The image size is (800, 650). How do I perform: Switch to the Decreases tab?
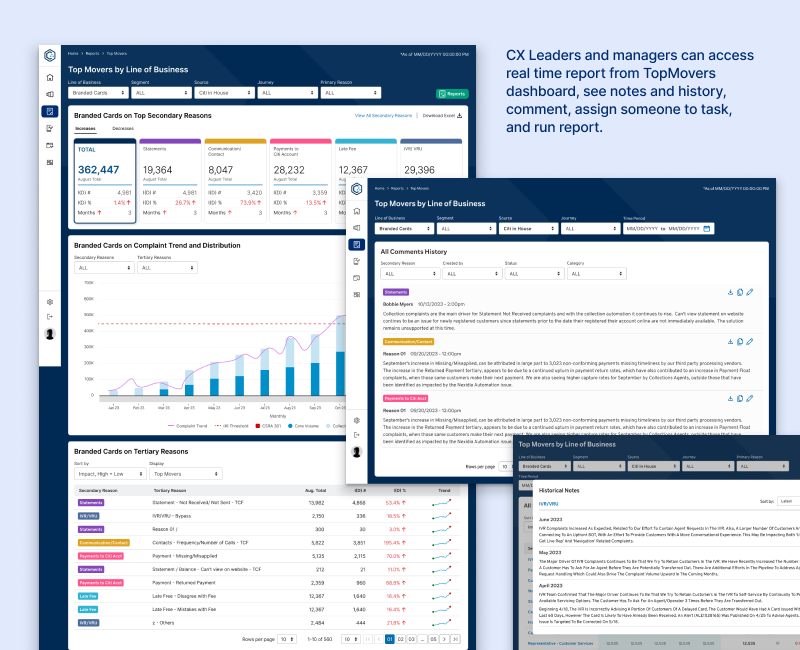tap(123, 129)
